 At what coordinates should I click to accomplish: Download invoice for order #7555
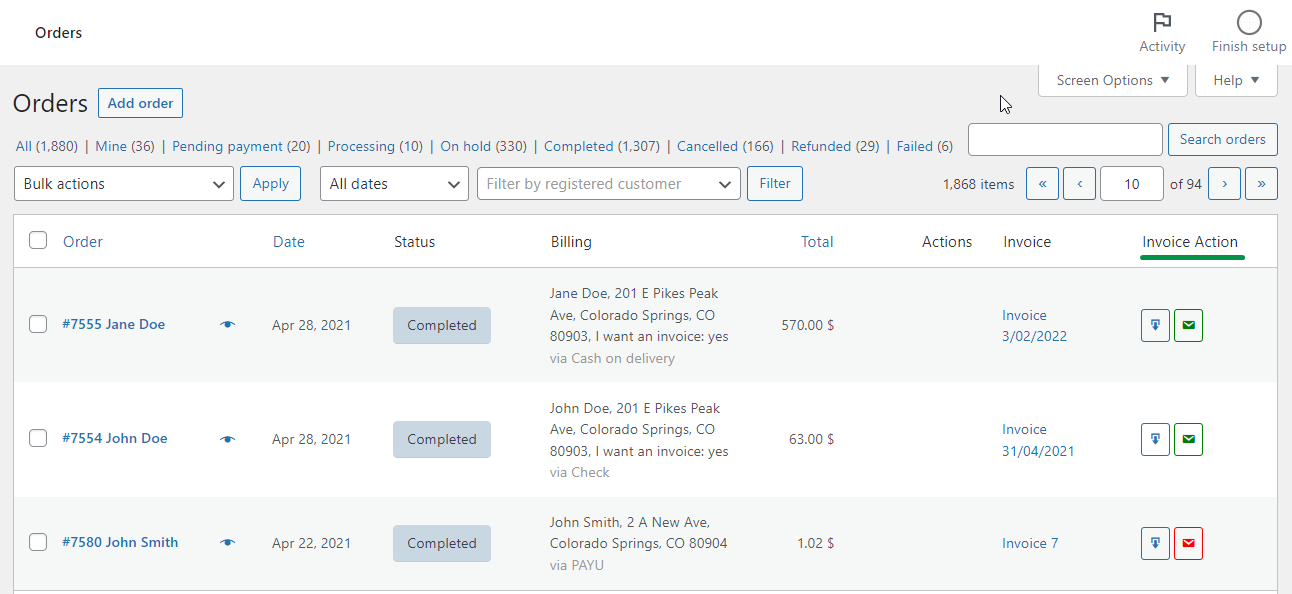(x=1155, y=325)
